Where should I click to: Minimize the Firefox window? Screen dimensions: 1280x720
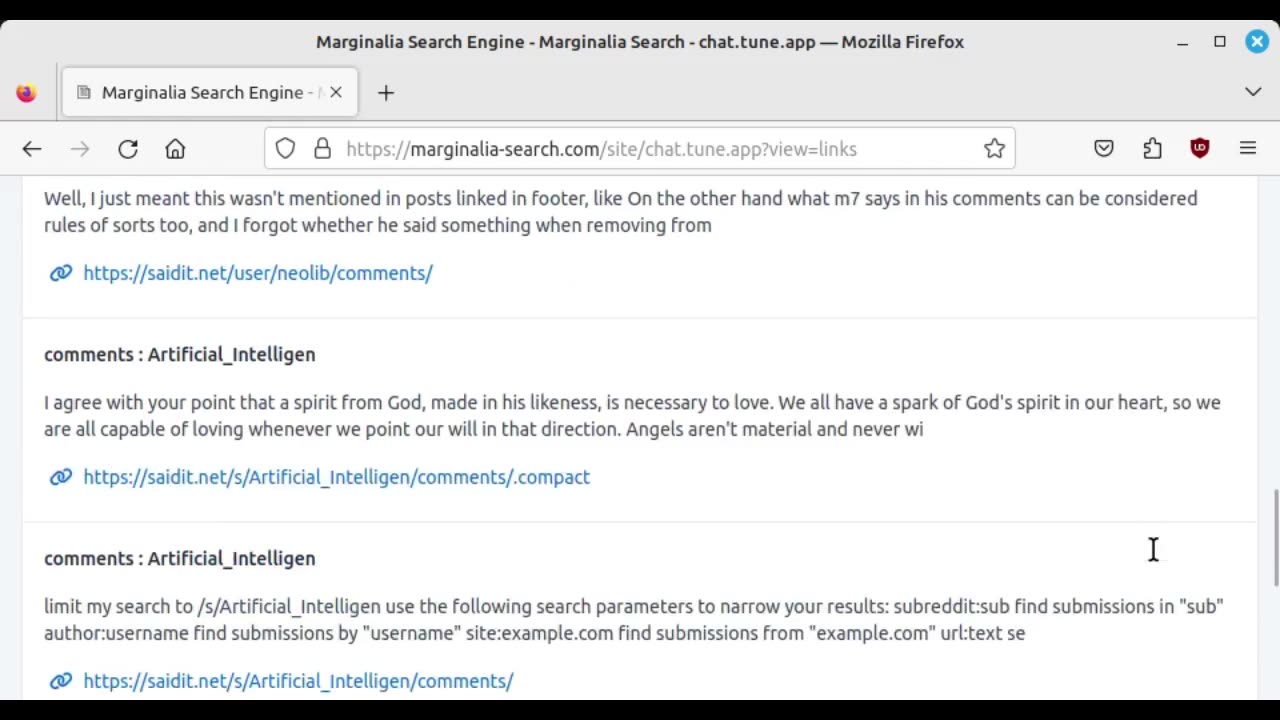[1182, 42]
